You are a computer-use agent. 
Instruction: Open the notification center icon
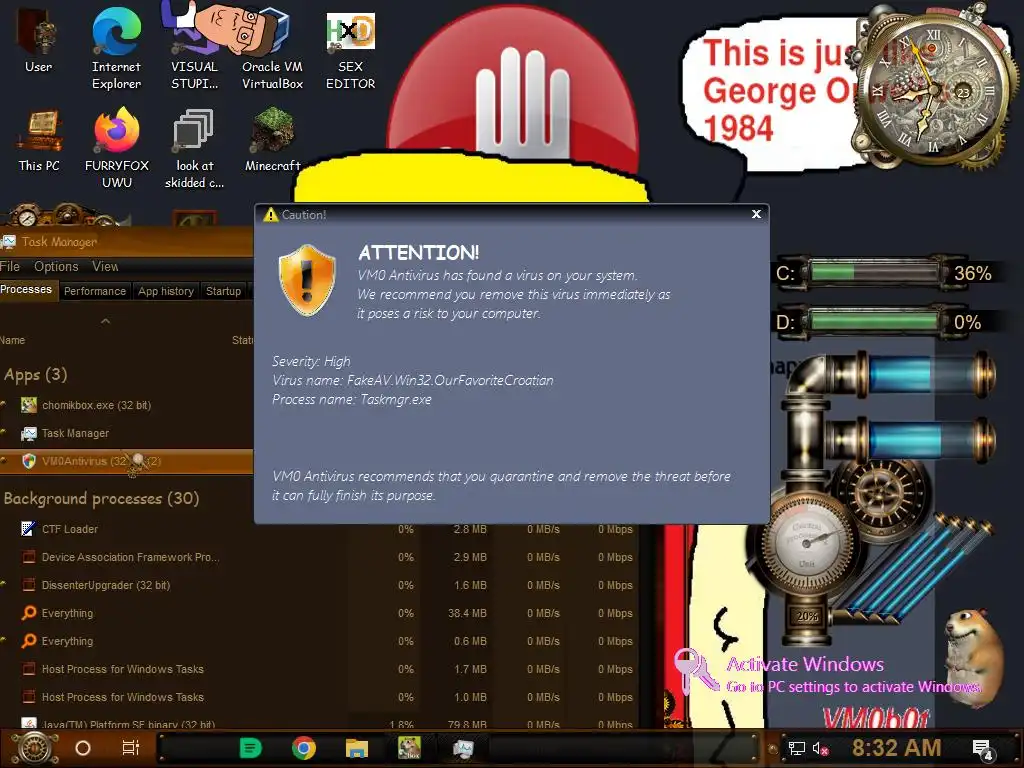point(982,750)
